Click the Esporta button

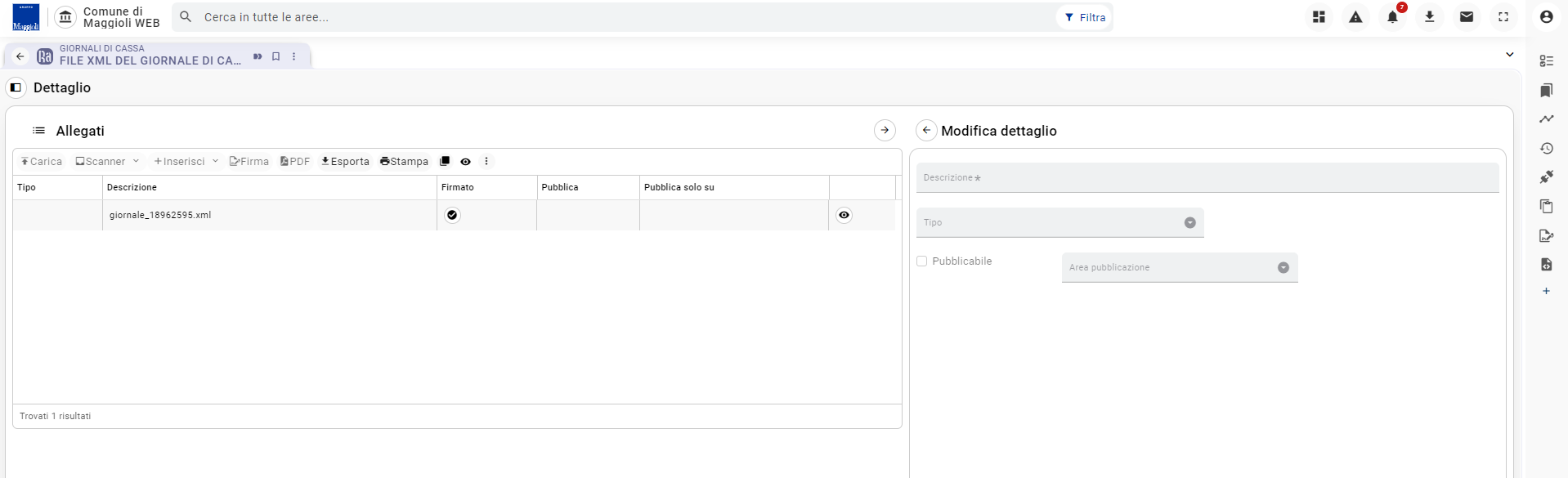[x=345, y=162]
